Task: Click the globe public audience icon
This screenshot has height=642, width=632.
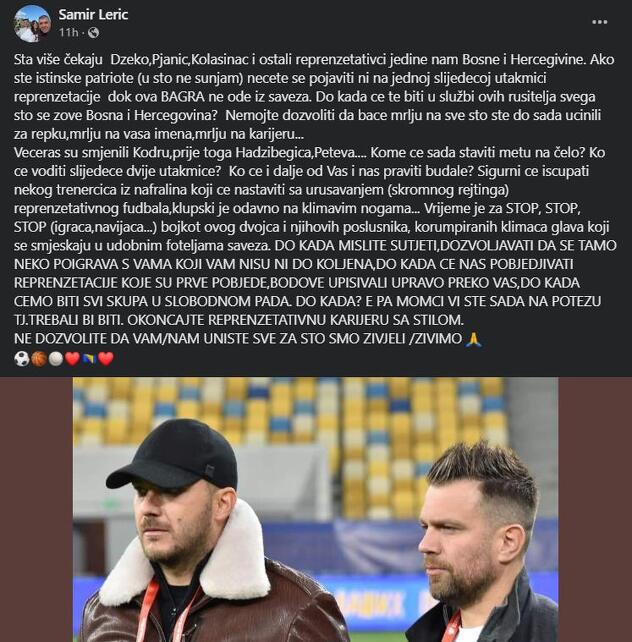Action: [x=93, y=32]
